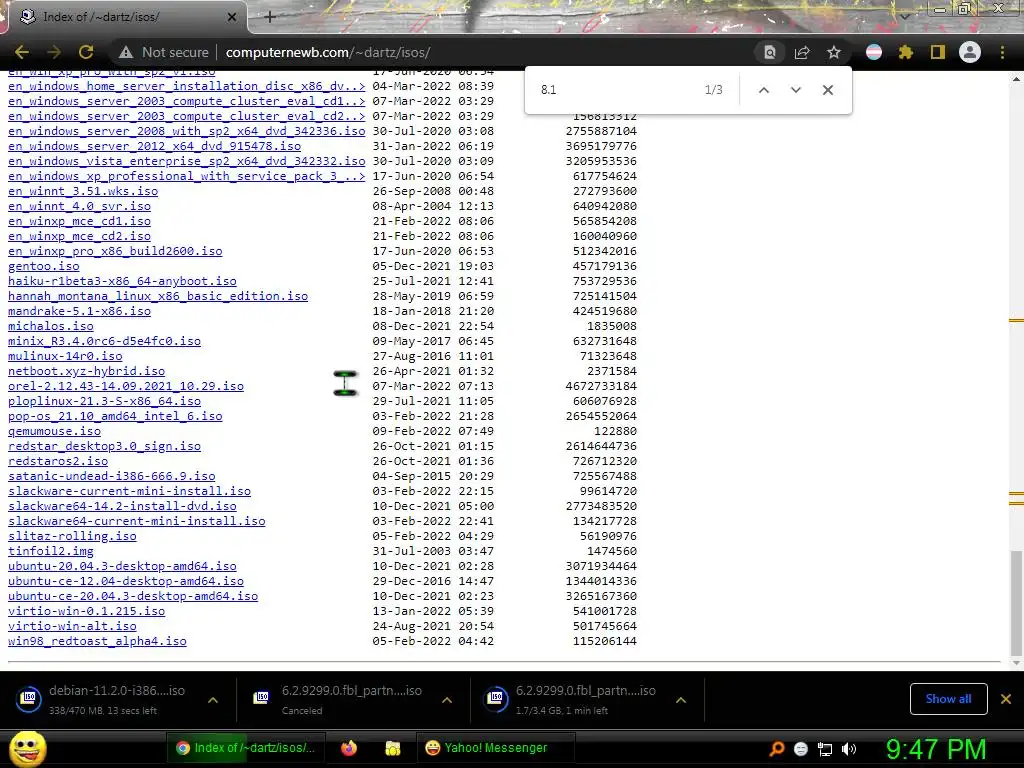This screenshot has width=1024, height=768.
Task: Open the file manager taskbar icon
Action: click(392, 748)
